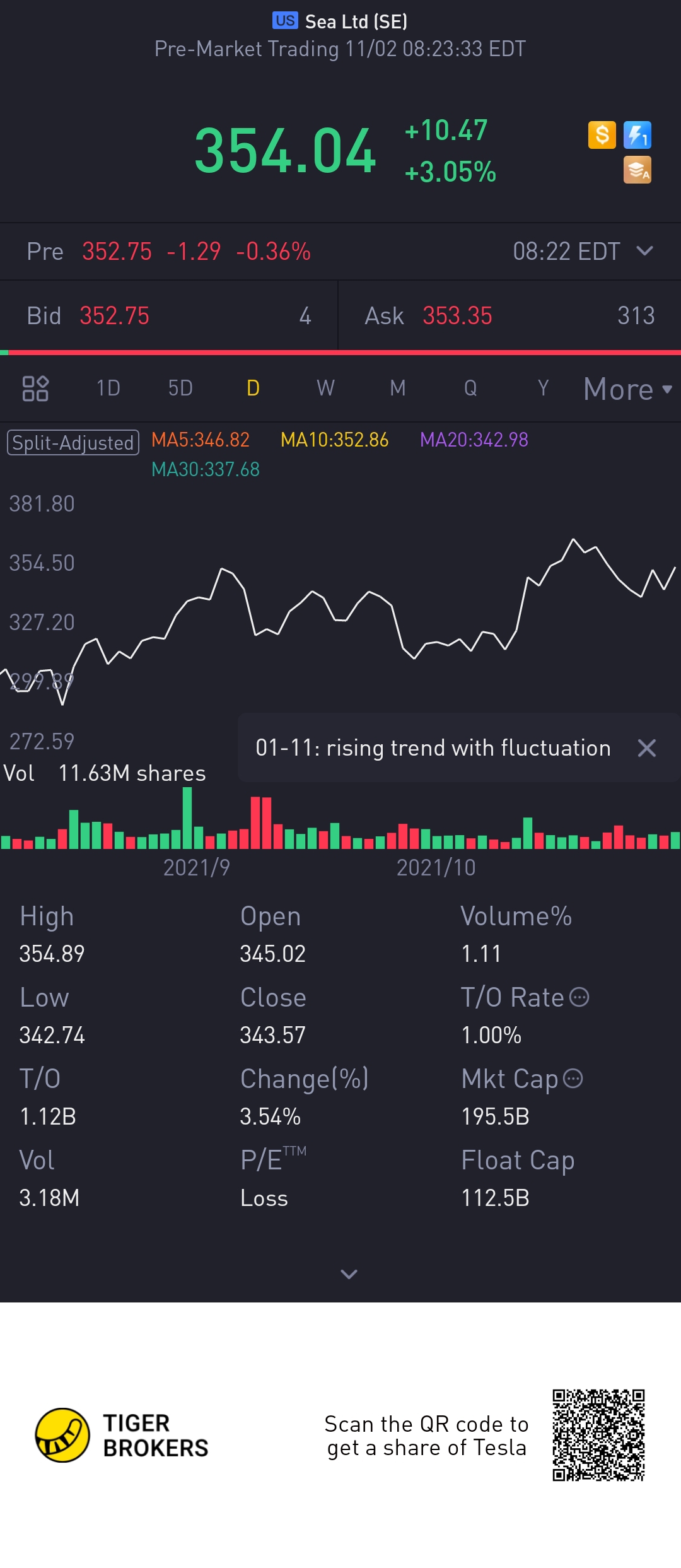Tap the +3.05% change value

pos(450,172)
